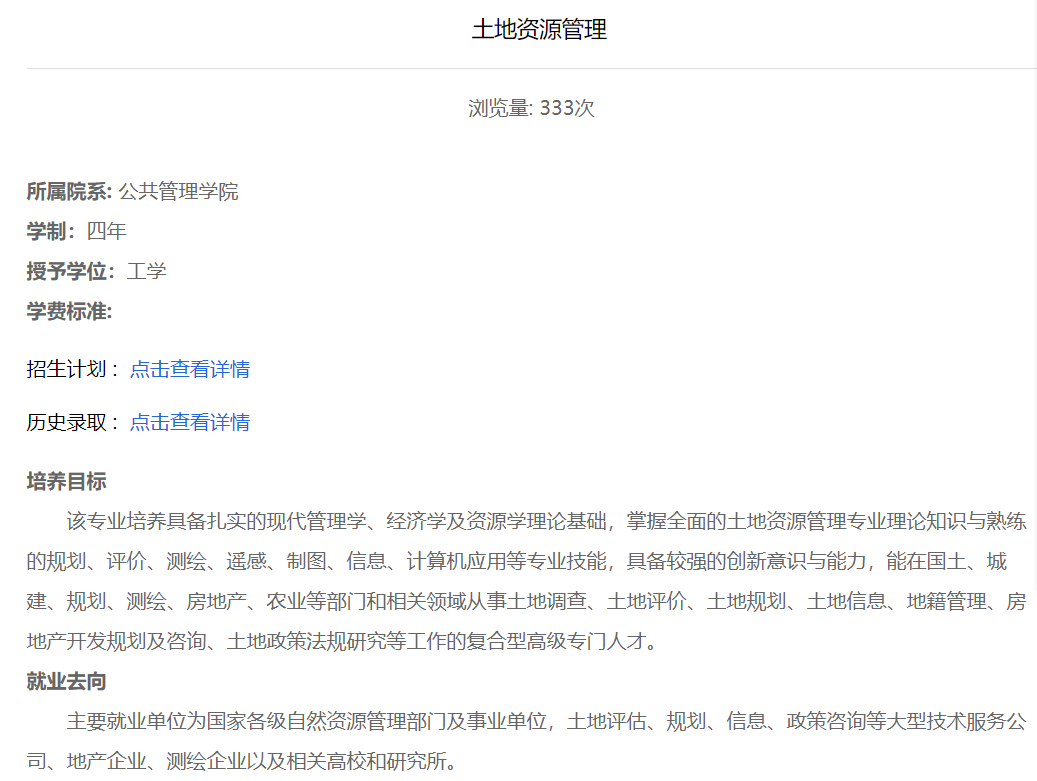Click the program length value 四年
The image size is (1037, 781).
106,231
